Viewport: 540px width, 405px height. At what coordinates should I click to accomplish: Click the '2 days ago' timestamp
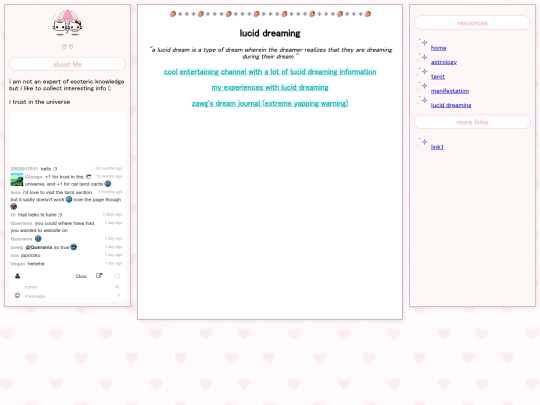pyautogui.click(x=113, y=214)
